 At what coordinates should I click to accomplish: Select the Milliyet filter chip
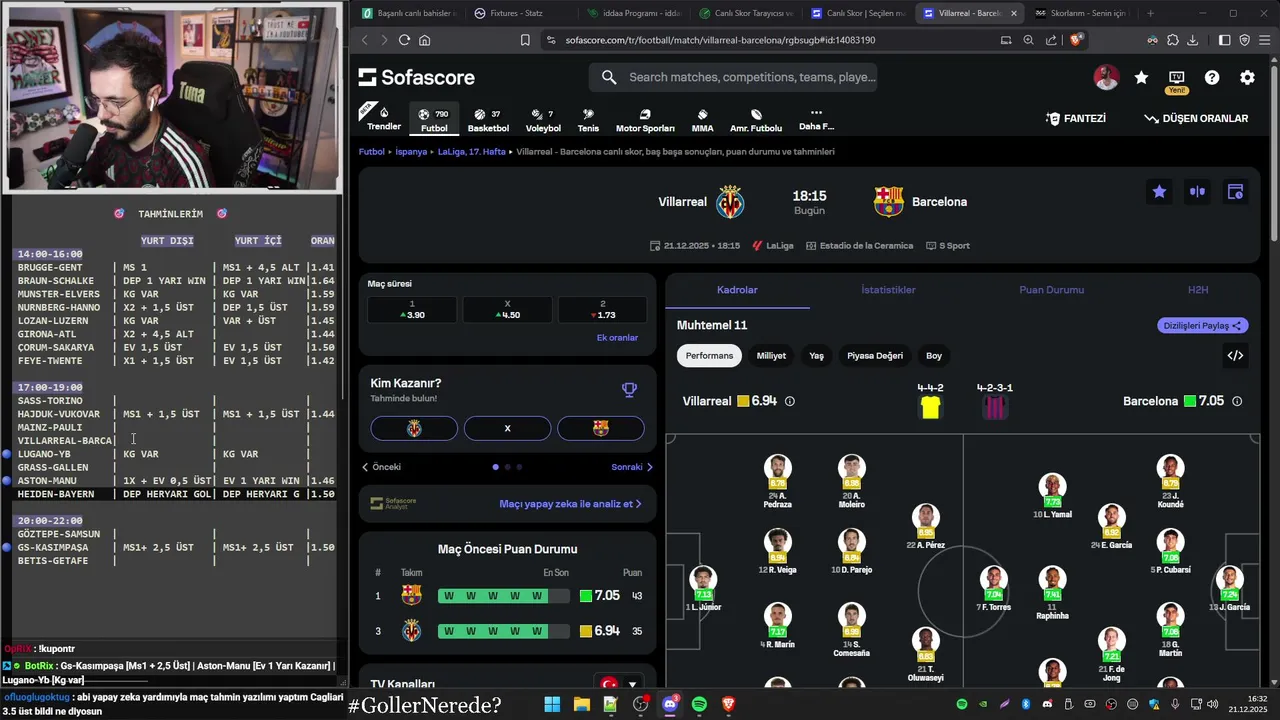point(771,355)
